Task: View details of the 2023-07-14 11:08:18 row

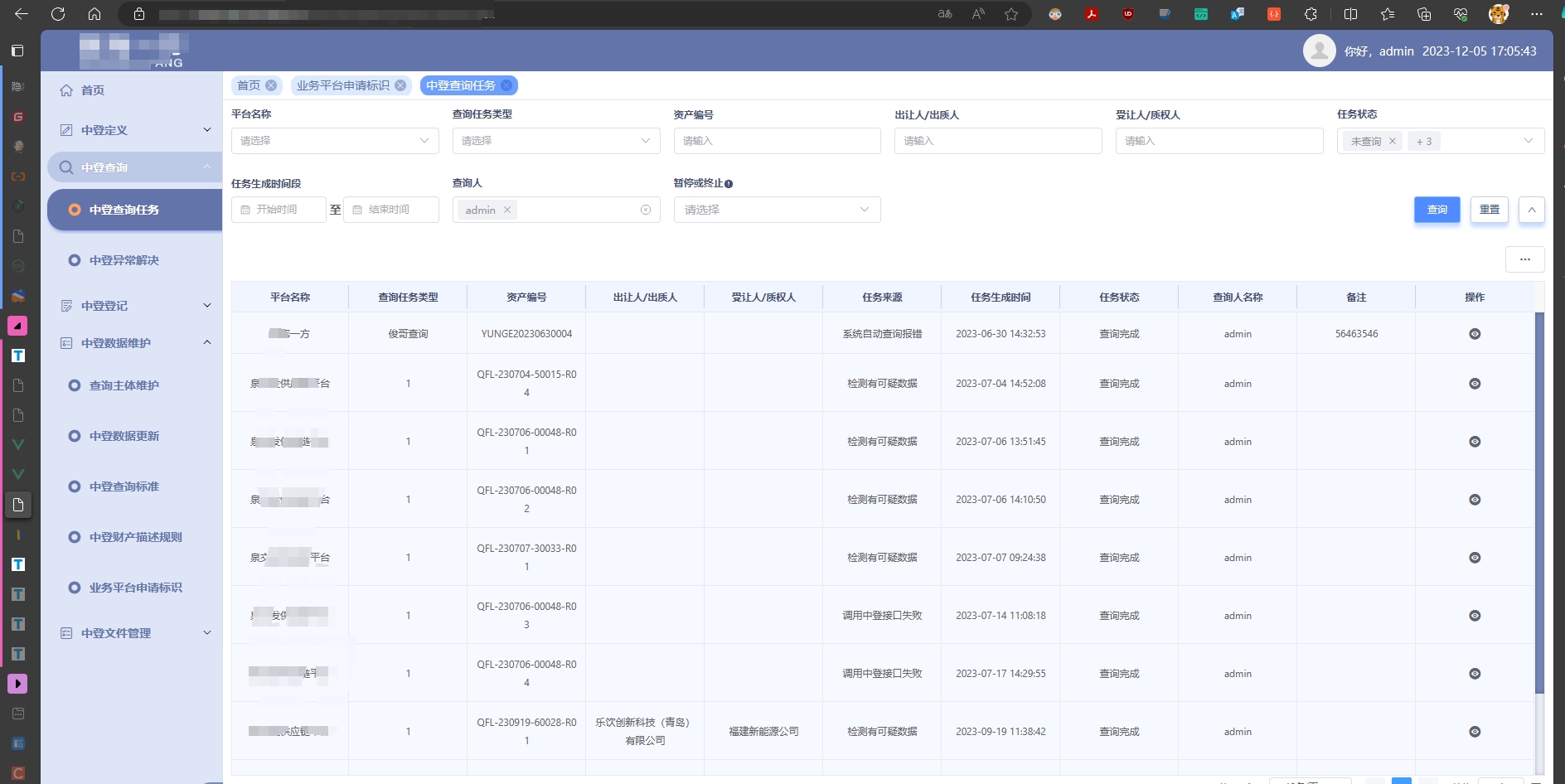Action: (1475, 616)
